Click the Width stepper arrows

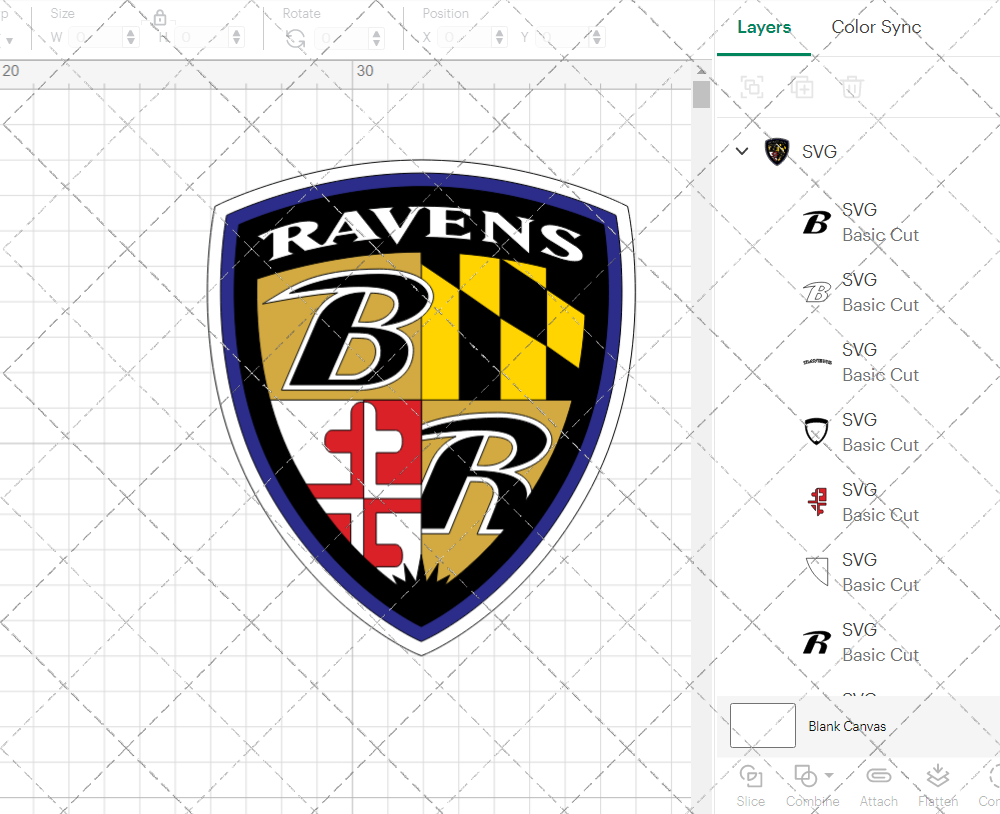131,38
